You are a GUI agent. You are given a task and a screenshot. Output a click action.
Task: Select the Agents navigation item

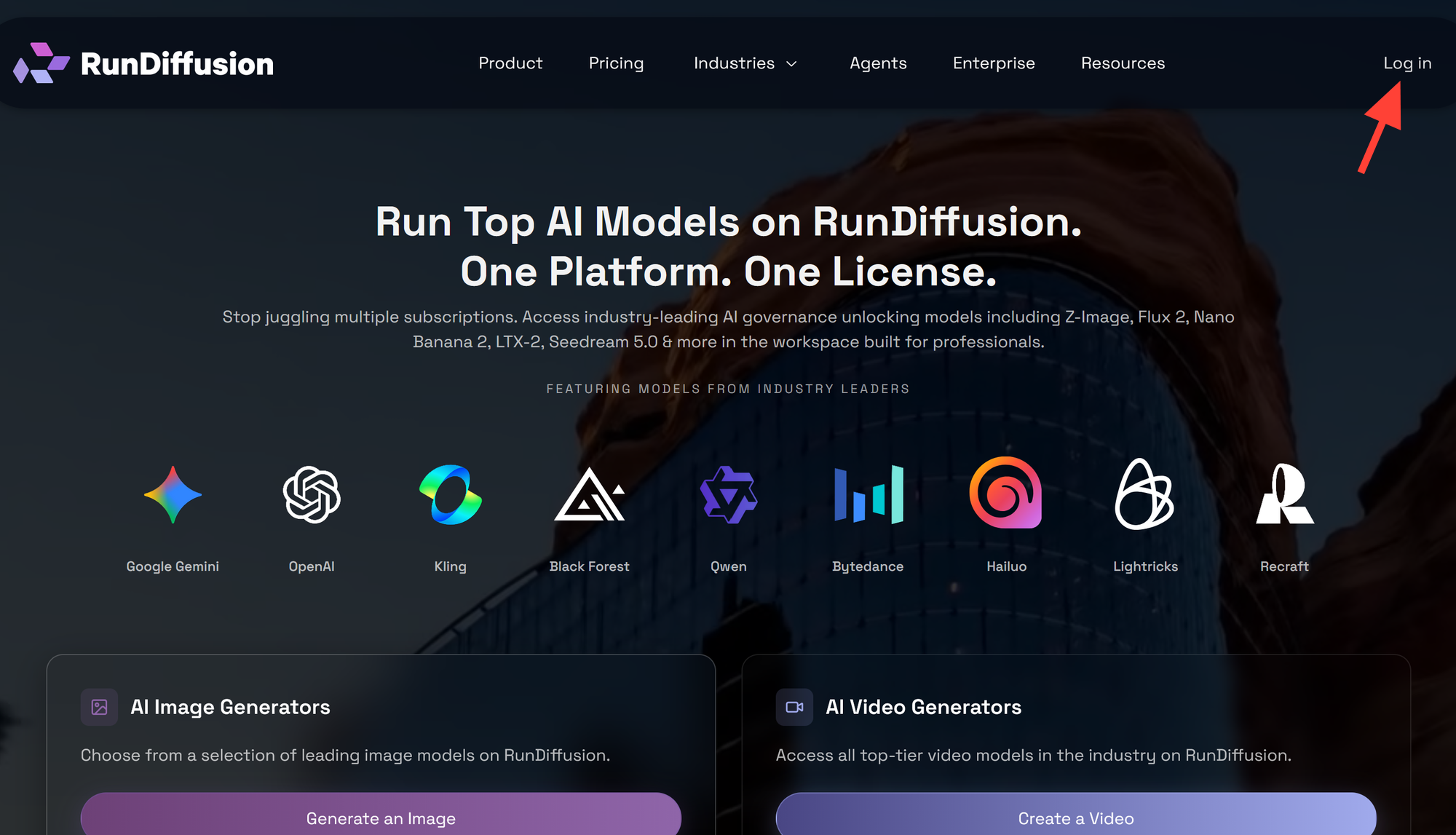pyautogui.click(x=878, y=64)
